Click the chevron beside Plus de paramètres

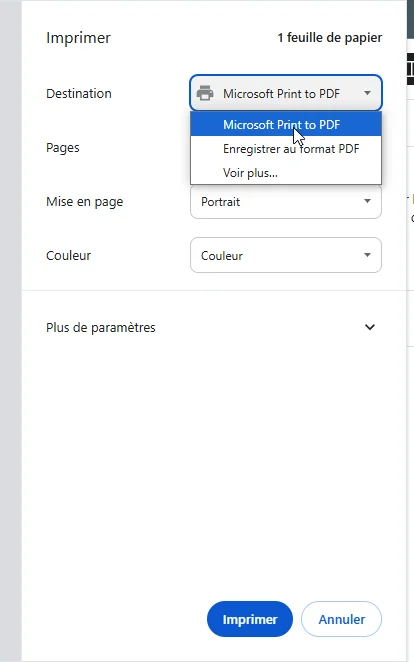click(x=370, y=327)
